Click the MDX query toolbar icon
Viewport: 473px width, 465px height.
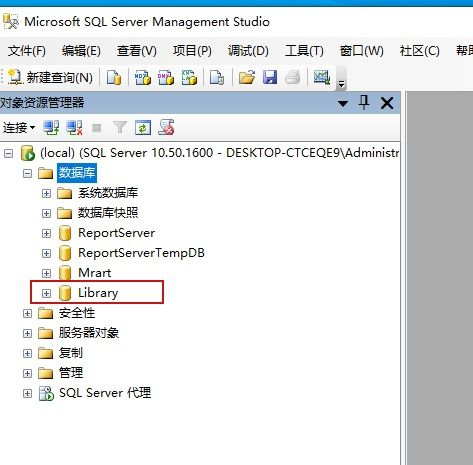coord(143,77)
